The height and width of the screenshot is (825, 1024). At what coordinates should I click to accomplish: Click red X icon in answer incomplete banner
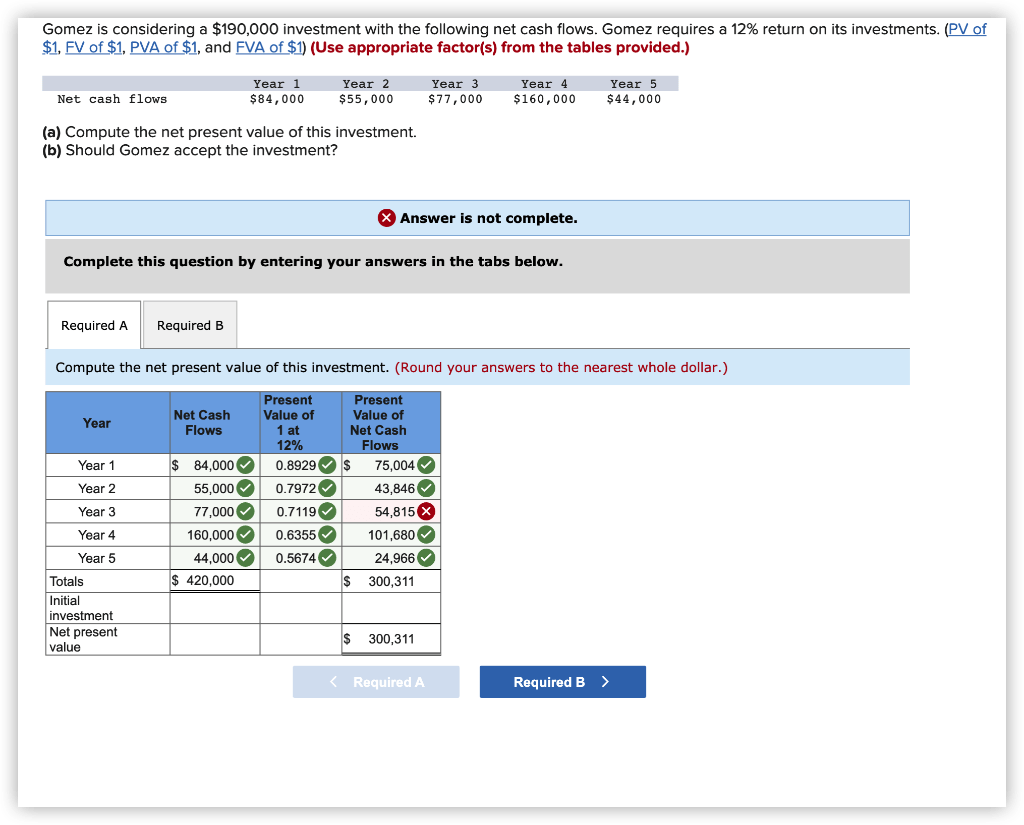click(387, 218)
